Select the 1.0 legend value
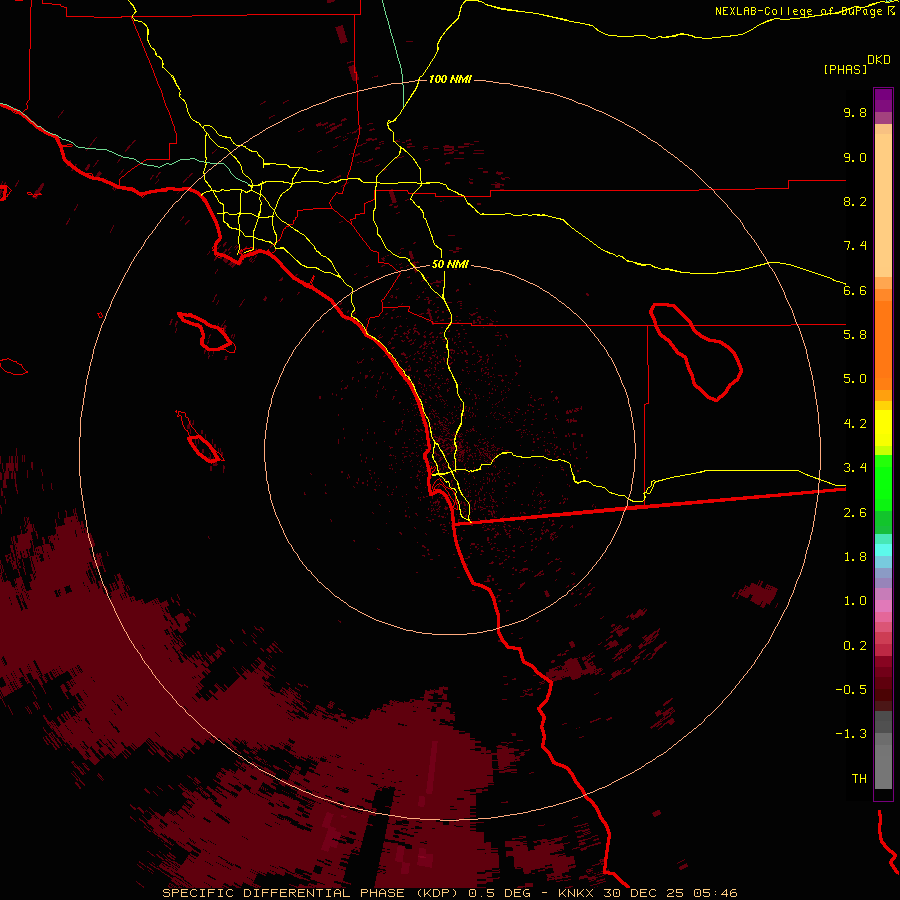The height and width of the screenshot is (900, 900). pyautogui.click(x=855, y=601)
